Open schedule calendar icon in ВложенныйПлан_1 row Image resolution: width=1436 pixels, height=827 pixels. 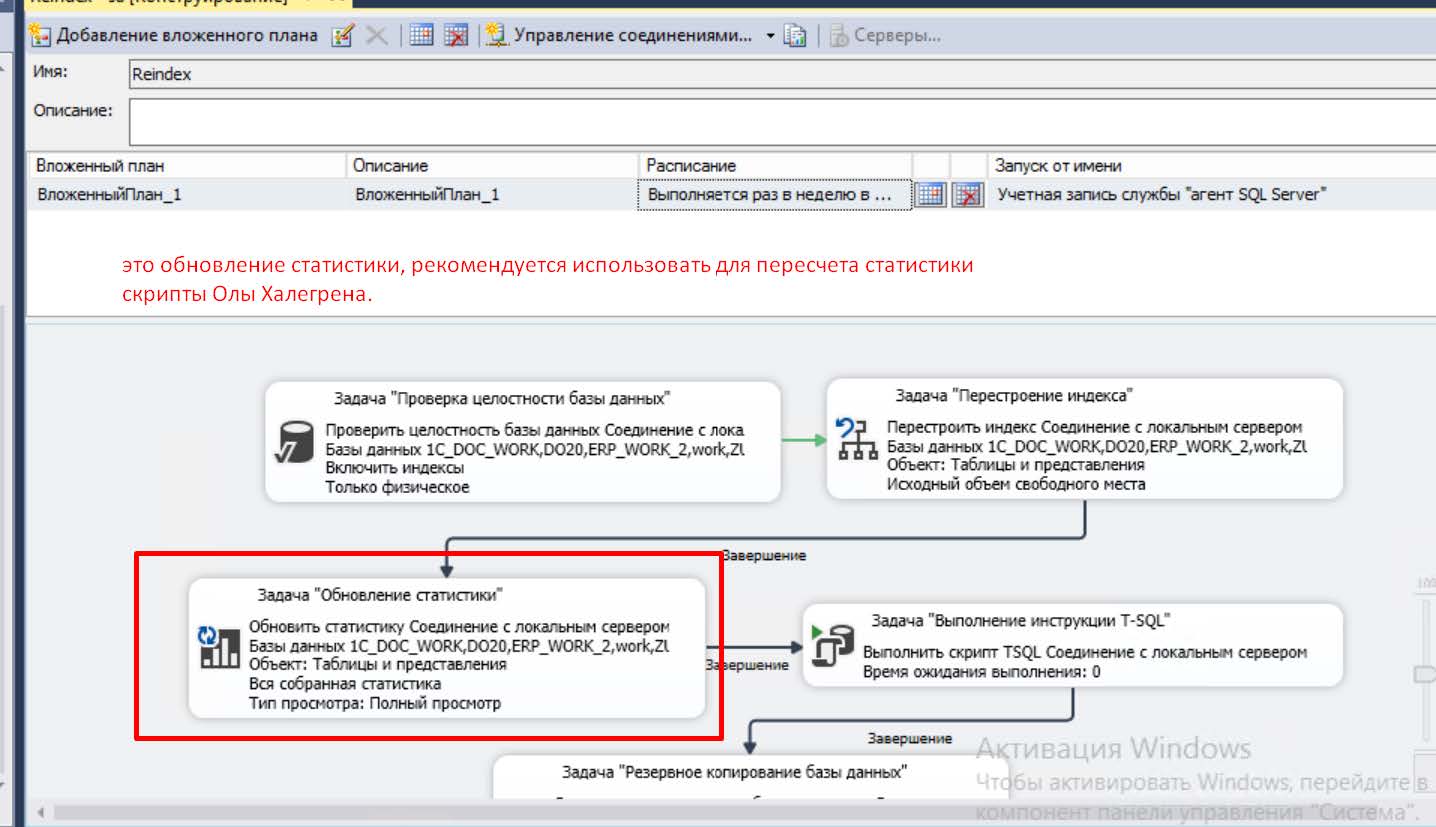[931, 195]
